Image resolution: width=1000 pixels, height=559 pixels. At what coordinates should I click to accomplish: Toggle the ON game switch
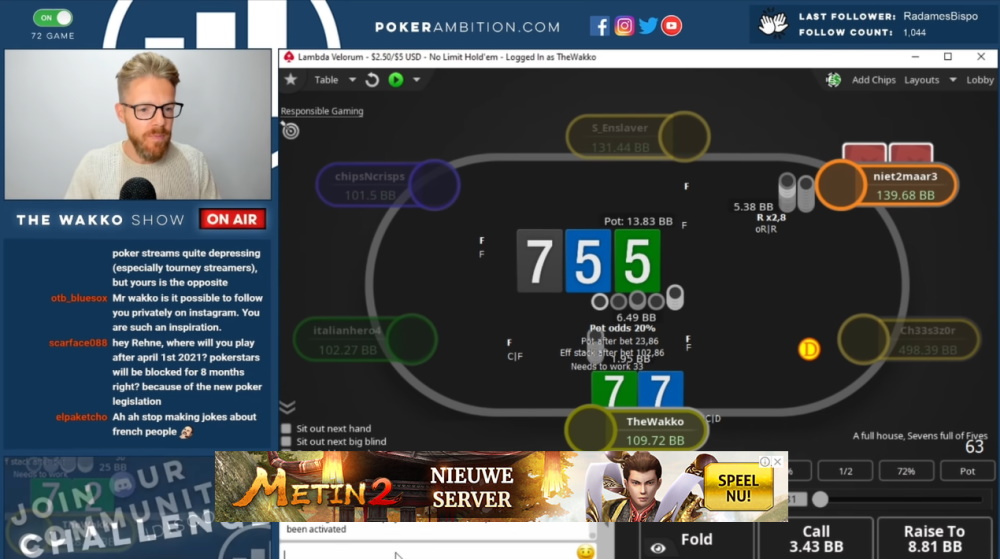point(54,18)
